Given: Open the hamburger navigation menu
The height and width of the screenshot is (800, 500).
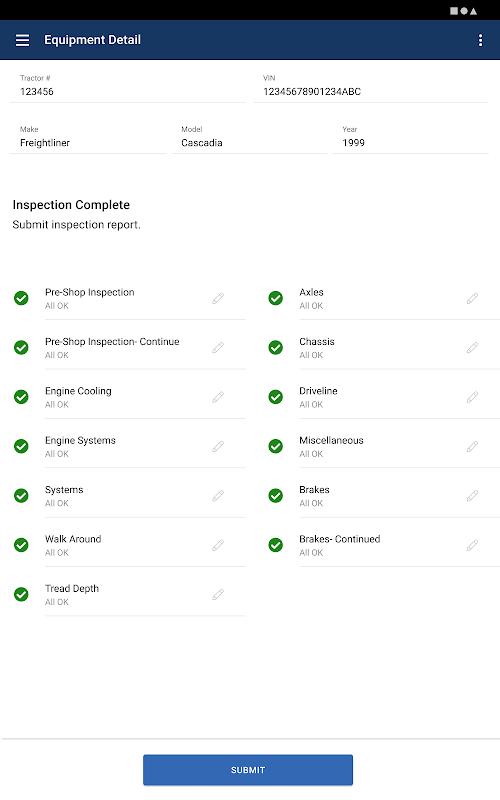Looking at the screenshot, I should coord(22,40).
